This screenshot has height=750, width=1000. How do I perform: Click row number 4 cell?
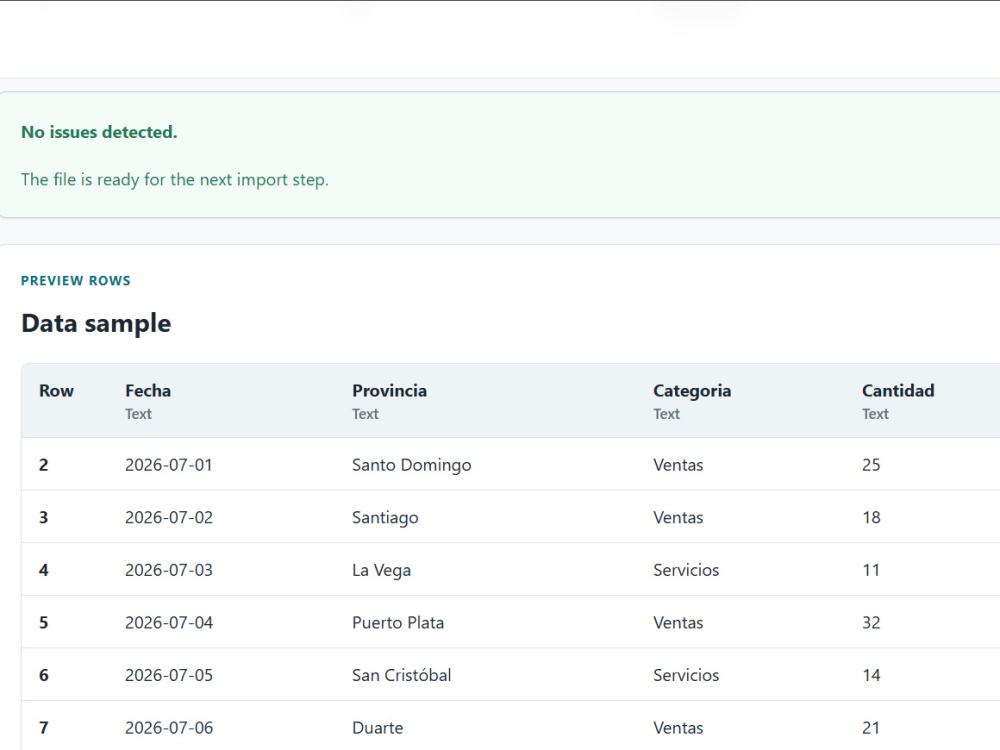[x=43, y=570]
